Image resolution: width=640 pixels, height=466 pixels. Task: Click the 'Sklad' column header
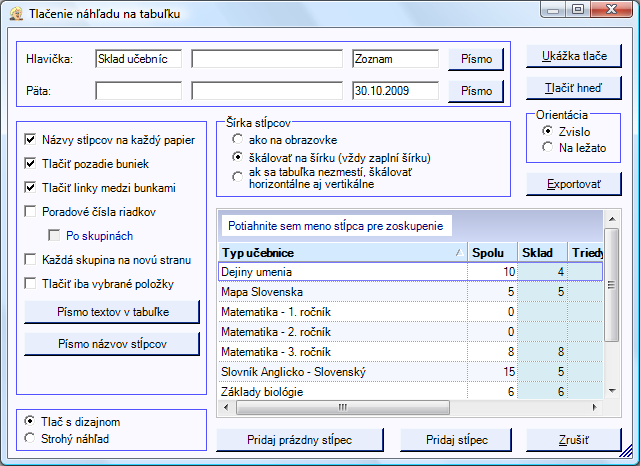pos(542,253)
